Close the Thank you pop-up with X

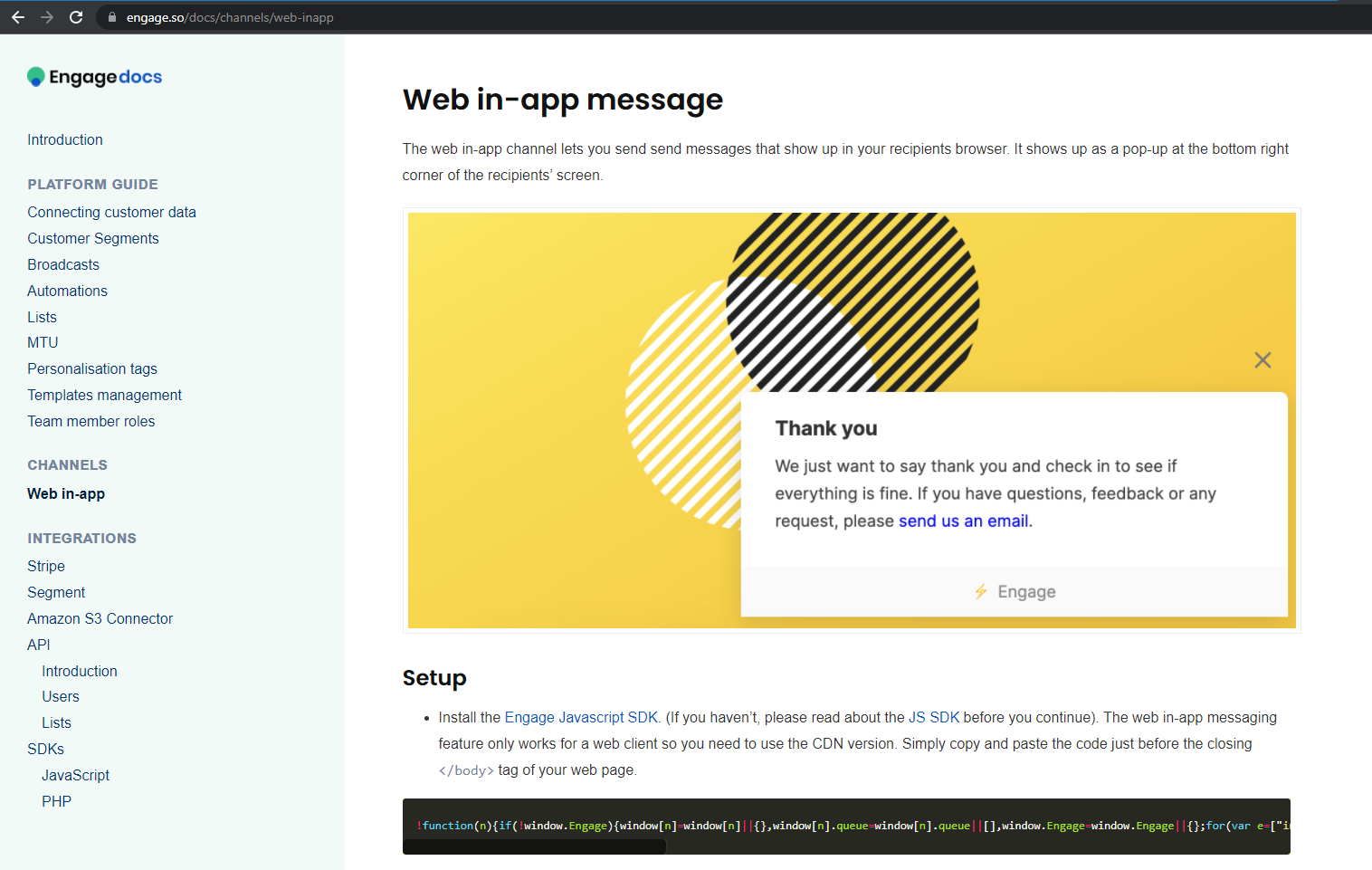click(1262, 360)
